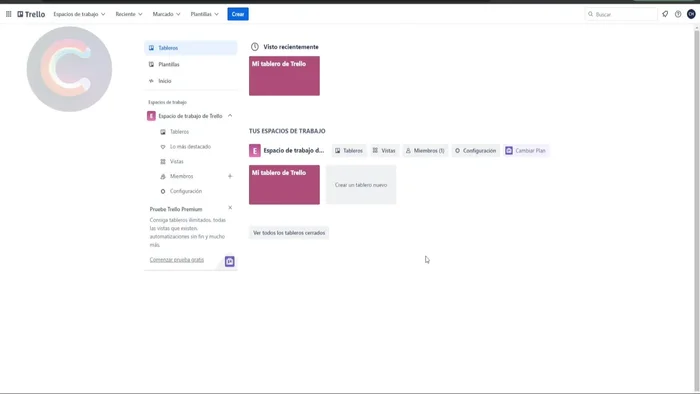Viewport: 700px width, 394px height.
Task: Open the Reciente dropdown
Action: click(129, 14)
